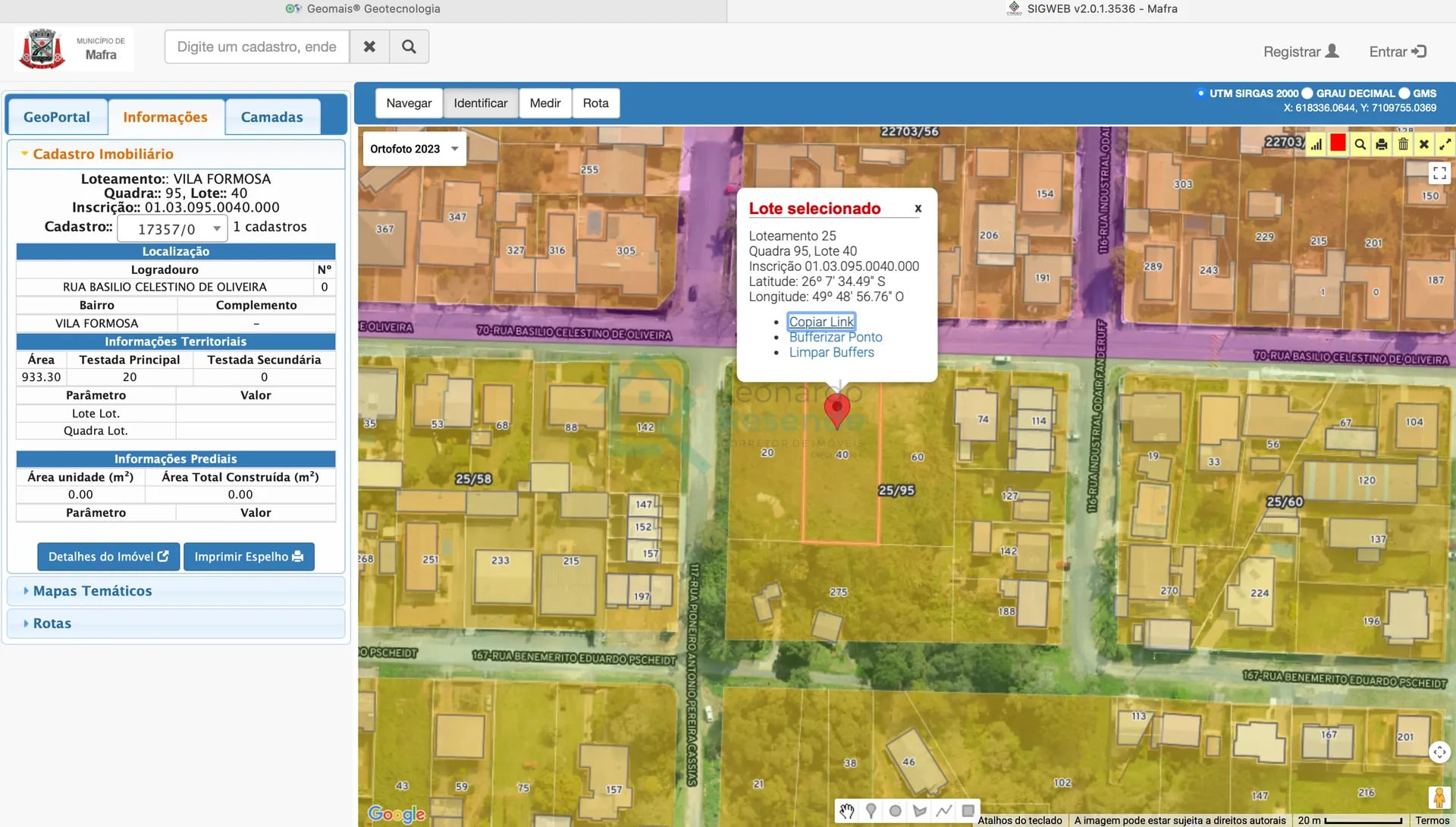Print the map using the printer icon

pos(1382,144)
